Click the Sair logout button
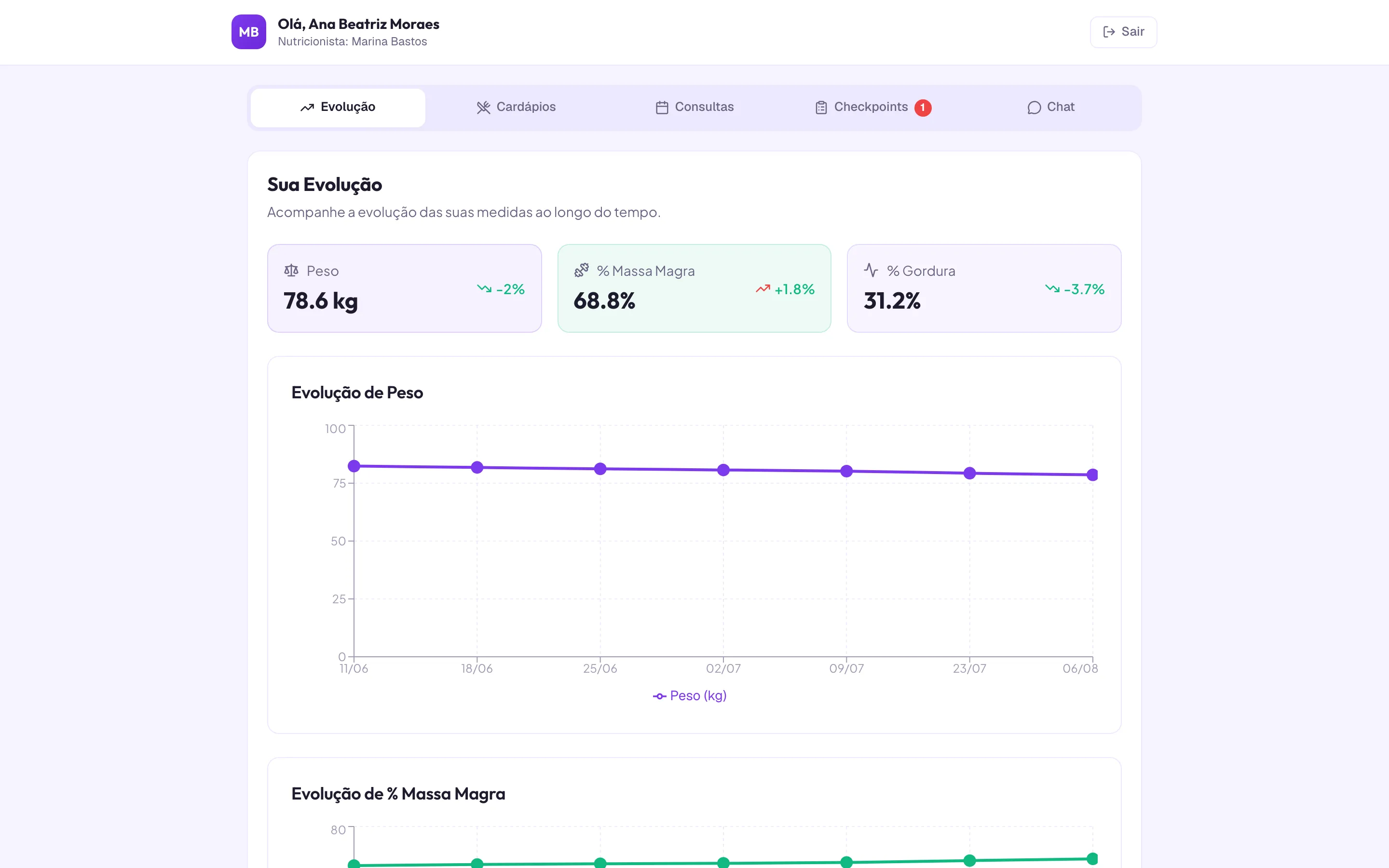Viewport: 1389px width, 868px height. 1123,31
